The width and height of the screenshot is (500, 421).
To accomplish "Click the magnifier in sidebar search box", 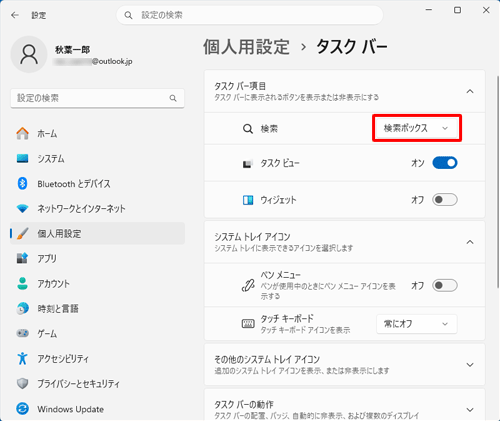I will 173,98.
